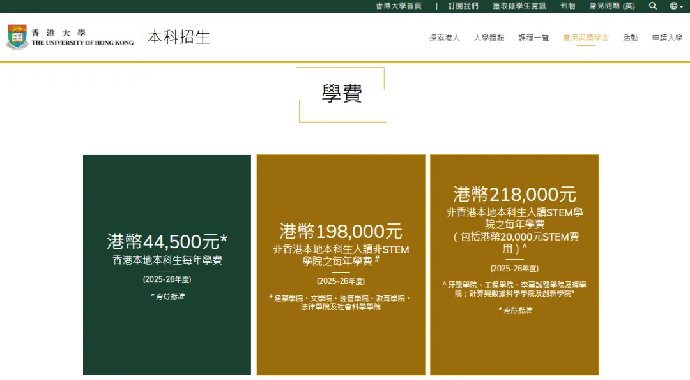
Task: Open 訂閱我們 in top bar
Action: tap(463, 6)
